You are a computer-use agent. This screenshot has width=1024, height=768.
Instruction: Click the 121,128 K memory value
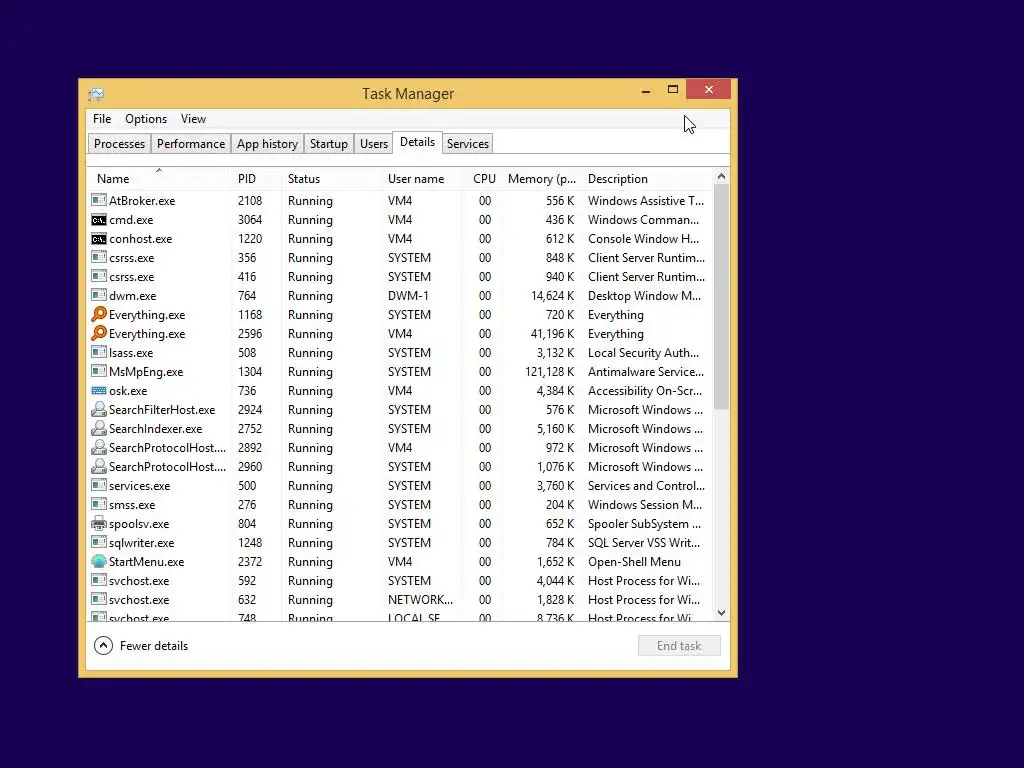549,372
